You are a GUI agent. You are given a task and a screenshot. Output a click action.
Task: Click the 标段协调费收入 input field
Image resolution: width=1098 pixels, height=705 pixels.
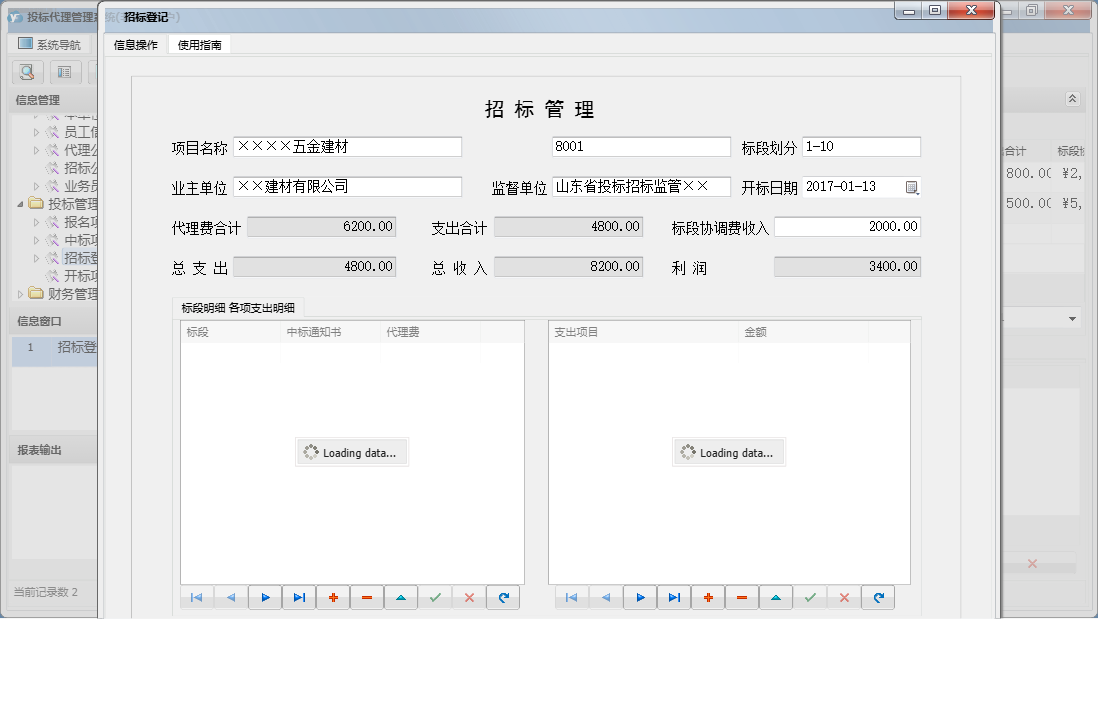coord(846,227)
